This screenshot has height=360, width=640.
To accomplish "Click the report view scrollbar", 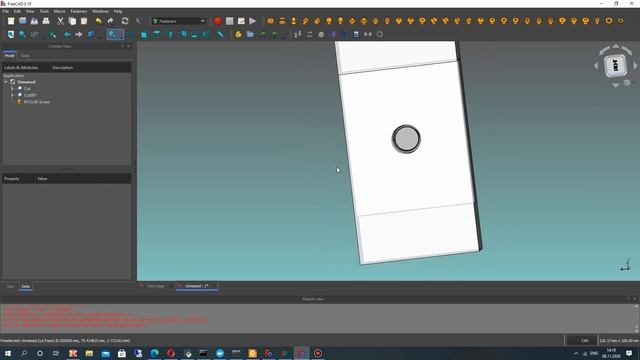I will click(636, 318).
